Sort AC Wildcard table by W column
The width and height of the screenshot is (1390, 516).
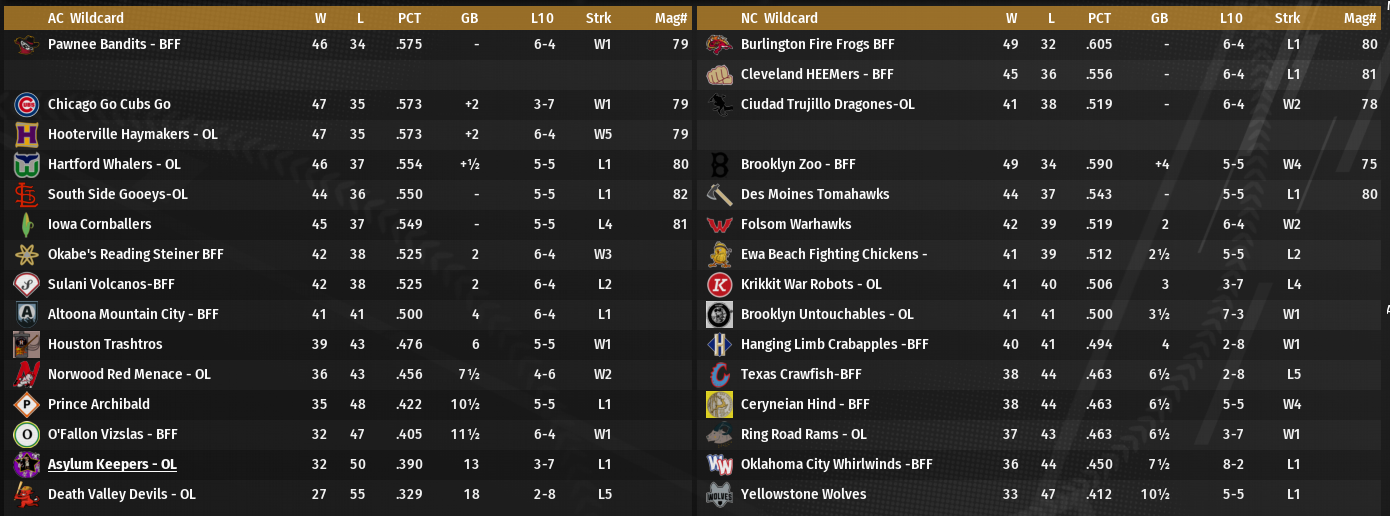[320, 18]
